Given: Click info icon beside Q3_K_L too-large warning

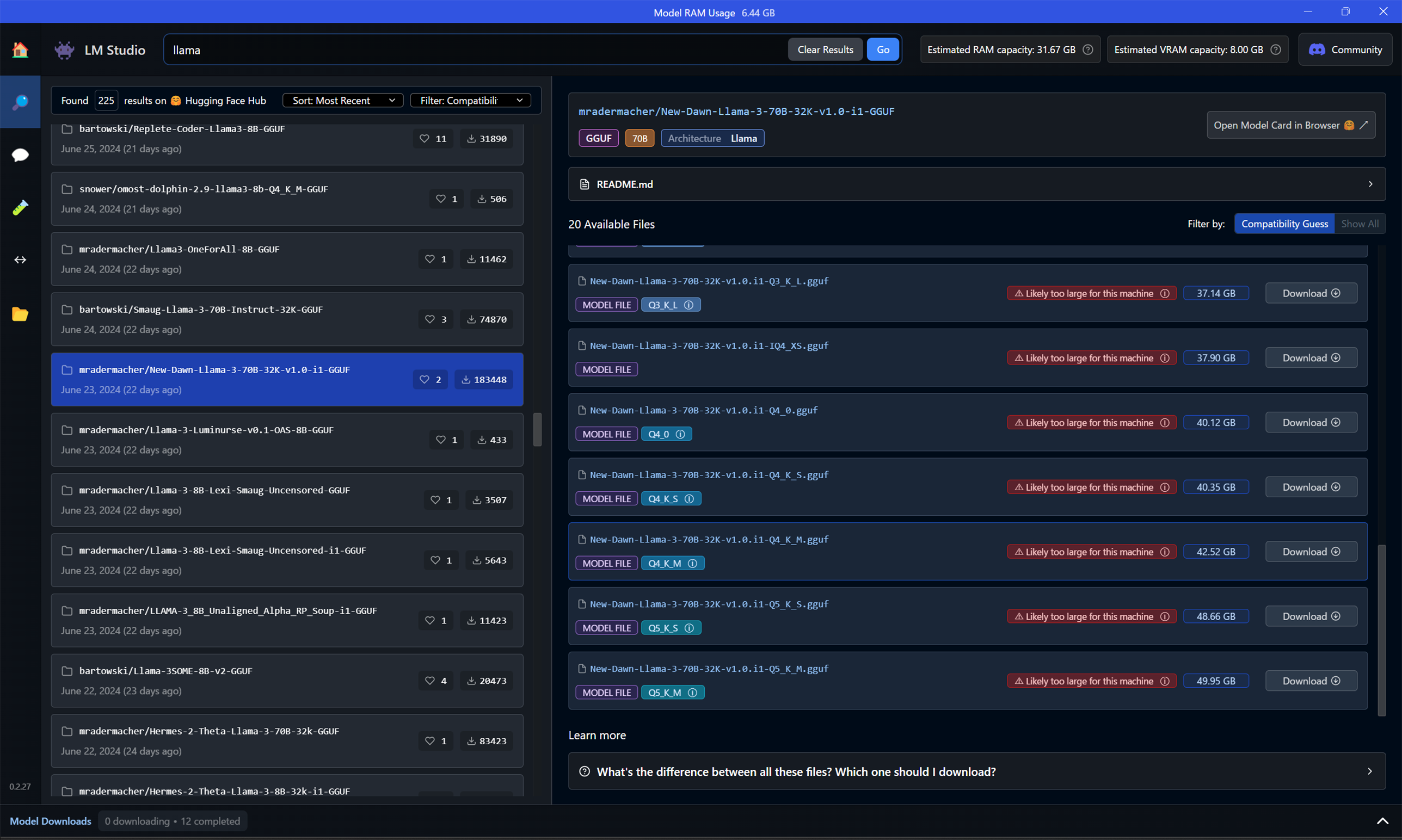Looking at the screenshot, I should click(x=1165, y=293).
